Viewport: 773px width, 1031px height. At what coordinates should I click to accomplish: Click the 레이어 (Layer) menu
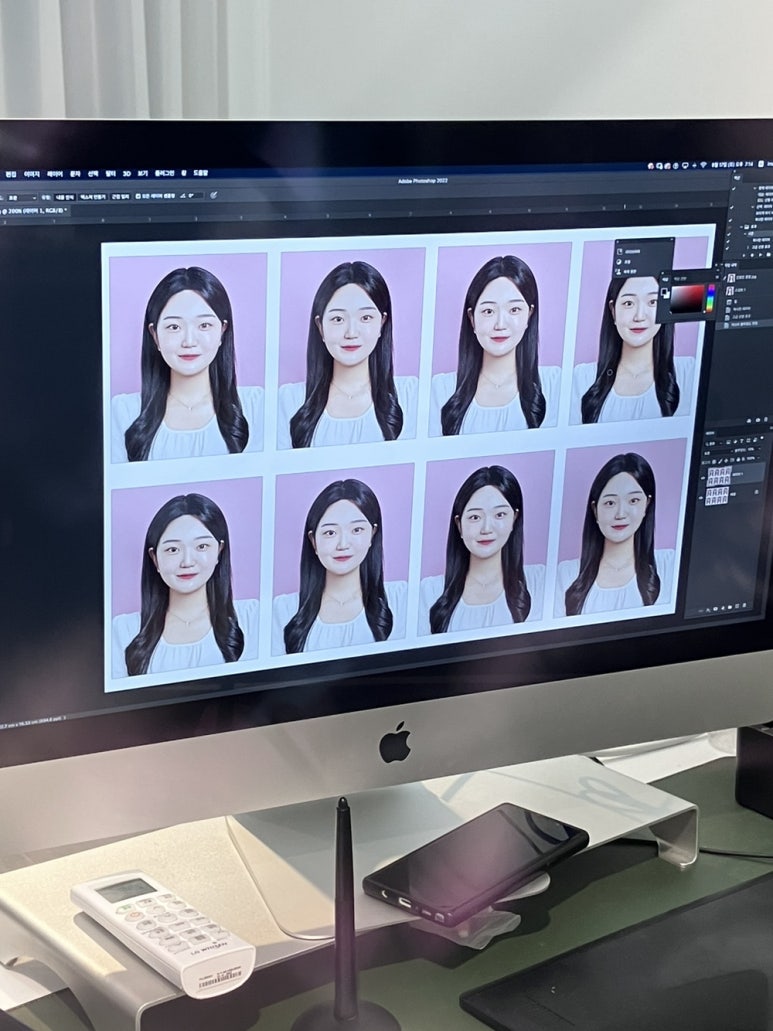[55, 173]
